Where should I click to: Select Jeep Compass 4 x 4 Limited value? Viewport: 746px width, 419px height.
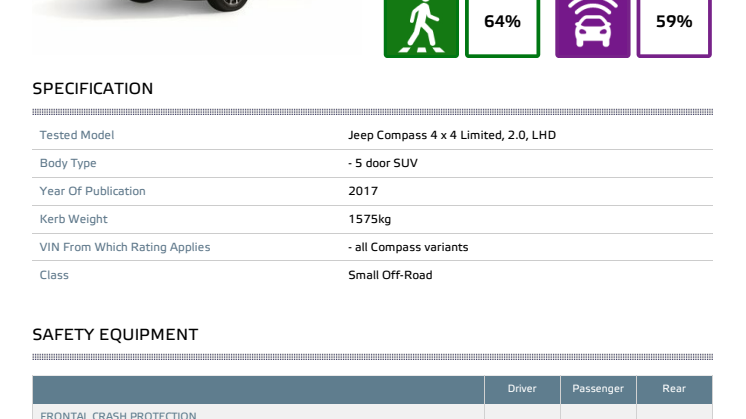click(452, 136)
